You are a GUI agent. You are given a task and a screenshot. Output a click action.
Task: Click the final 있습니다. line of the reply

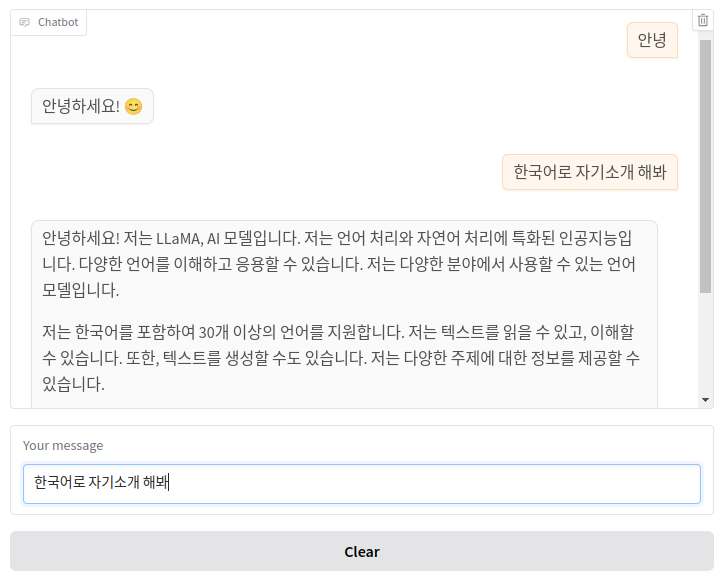[x=73, y=384]
